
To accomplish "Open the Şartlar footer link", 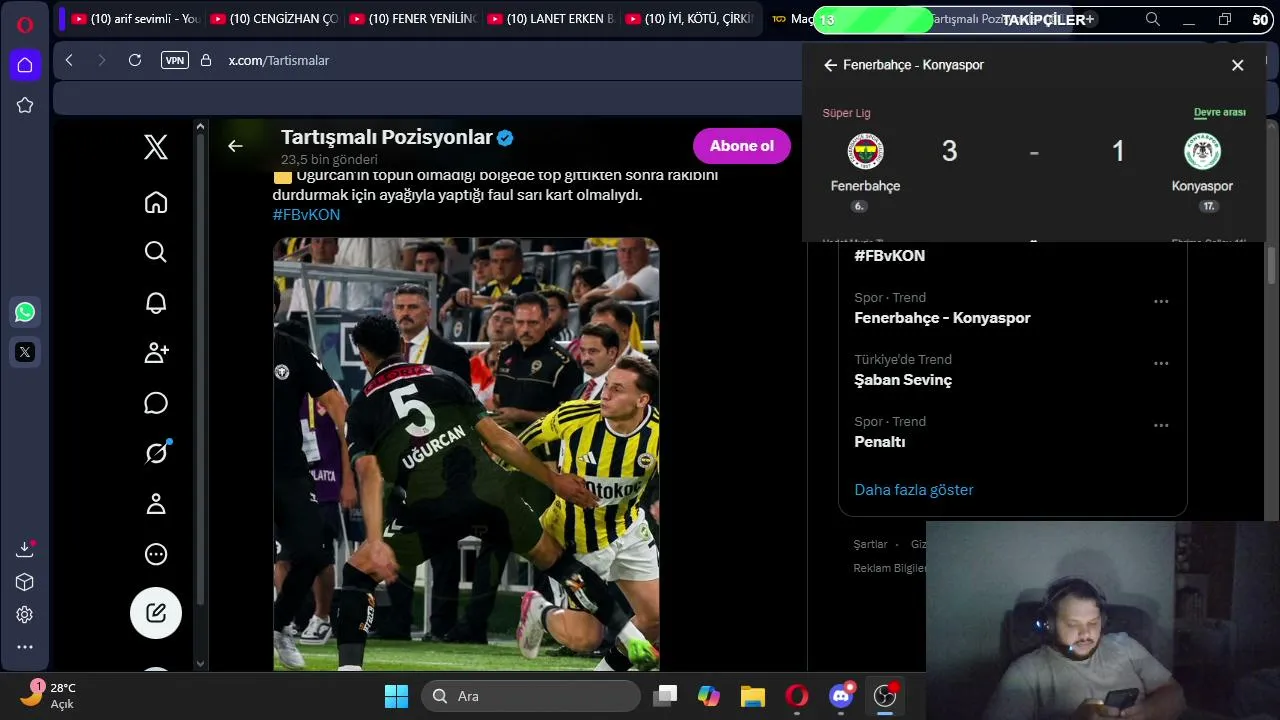I will coord(870,544).
